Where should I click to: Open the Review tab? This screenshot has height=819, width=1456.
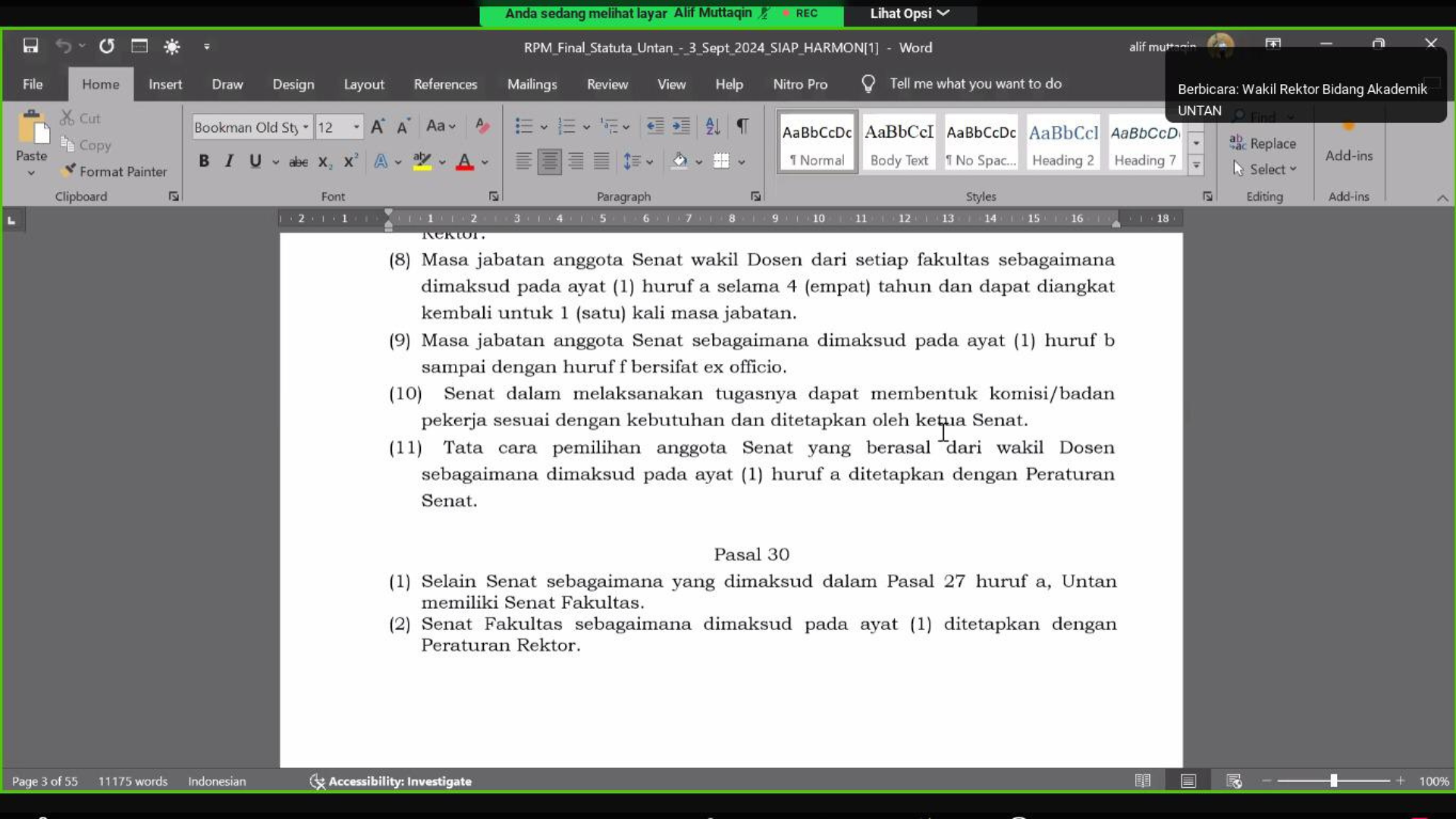pos(607,84)
